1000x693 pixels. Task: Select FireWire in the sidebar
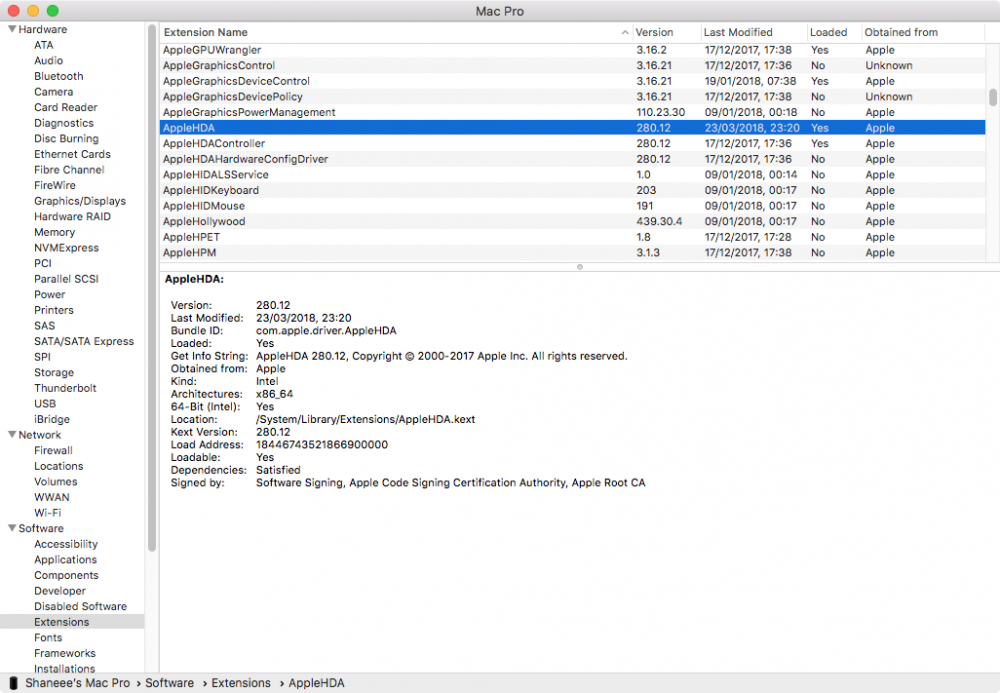pos(55,186)
